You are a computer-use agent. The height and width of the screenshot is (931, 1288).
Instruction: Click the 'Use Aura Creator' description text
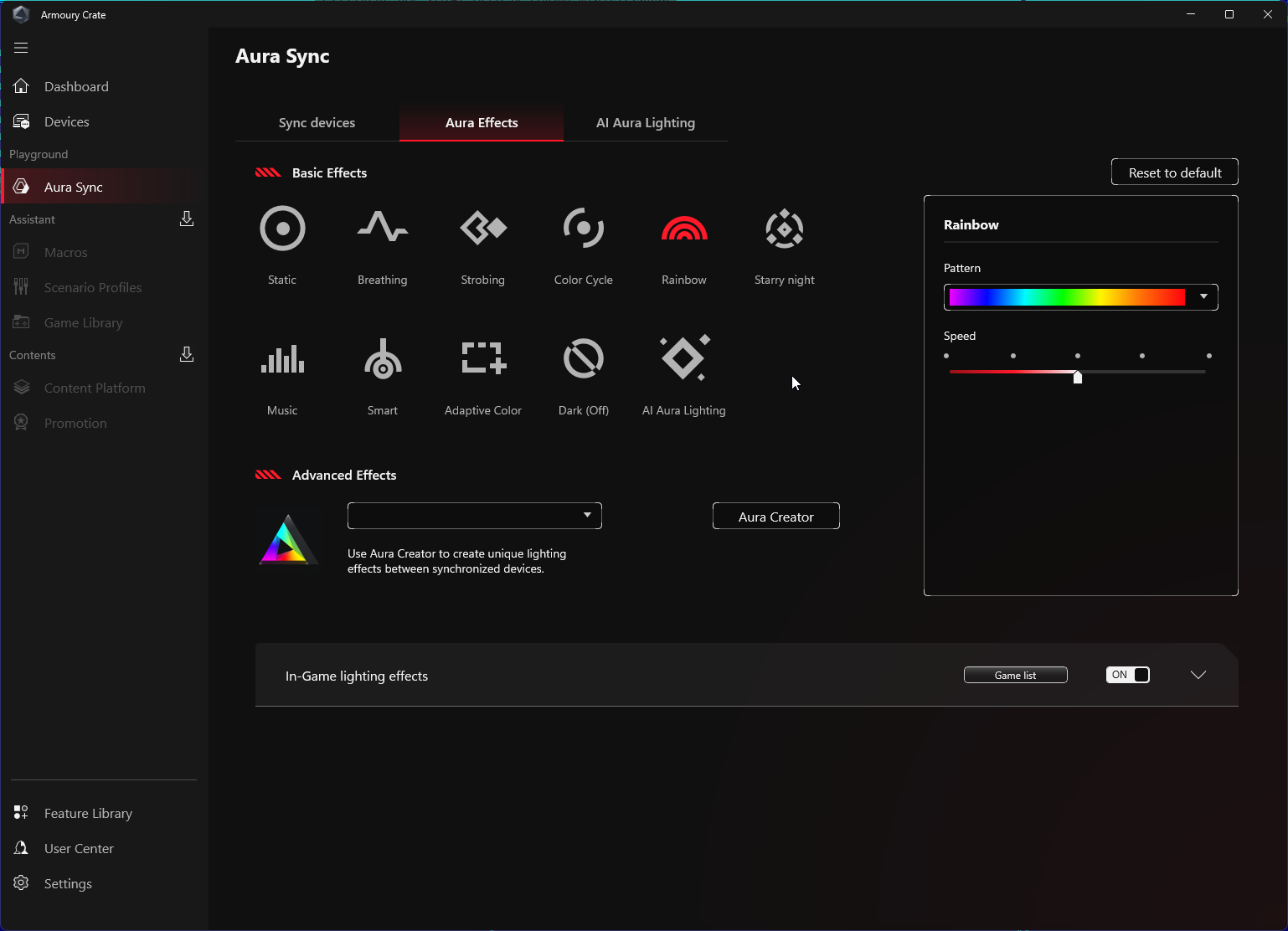pos(457,561)
